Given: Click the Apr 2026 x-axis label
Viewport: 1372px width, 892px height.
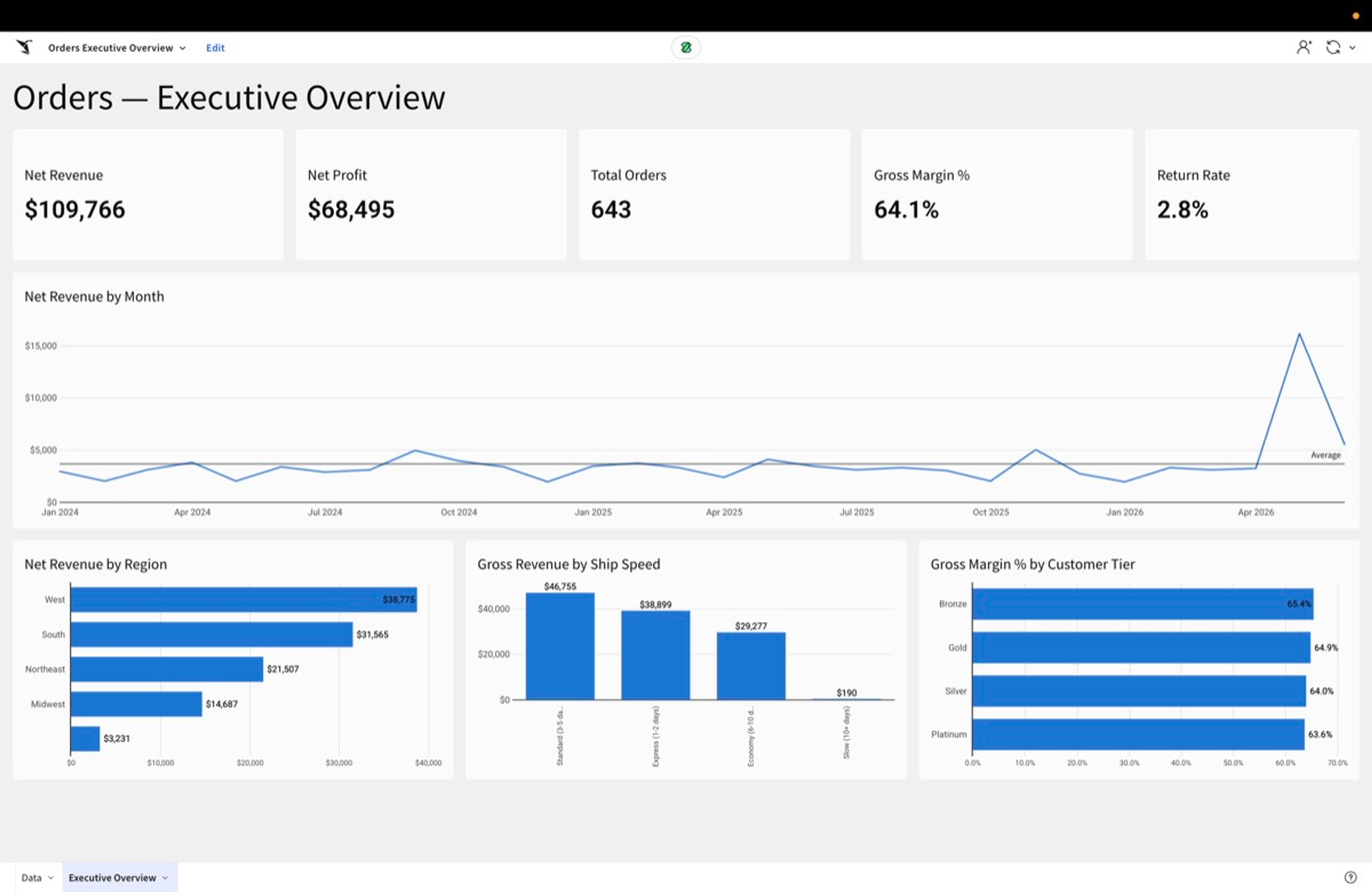Looking at the screenshot, I should pyautogui.click(x=1256, y=512).
